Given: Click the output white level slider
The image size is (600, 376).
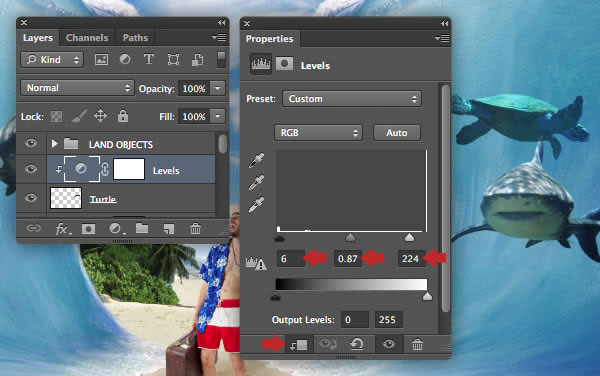Looking at the screenshot, I should (x=427, y=296).
